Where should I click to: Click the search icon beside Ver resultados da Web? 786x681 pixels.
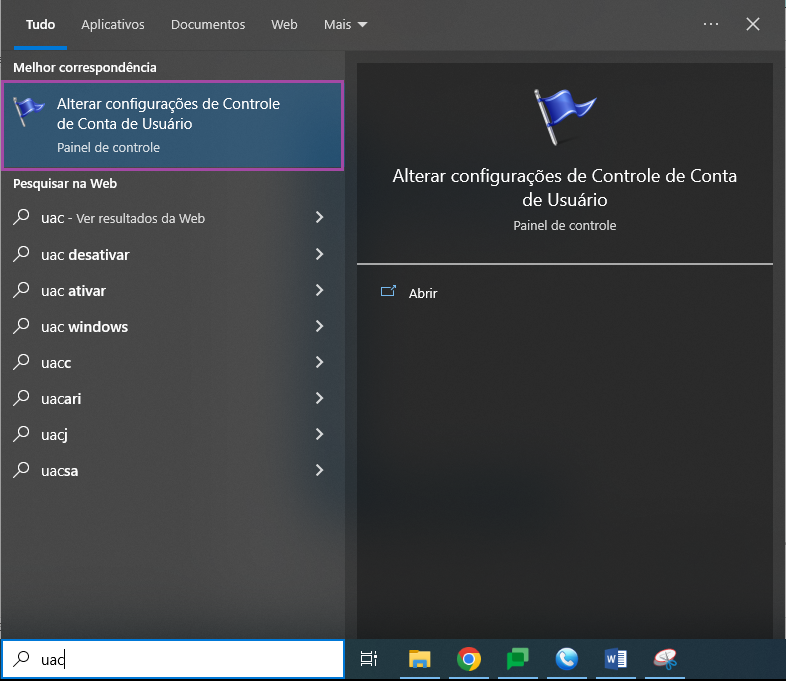point(21,217)
